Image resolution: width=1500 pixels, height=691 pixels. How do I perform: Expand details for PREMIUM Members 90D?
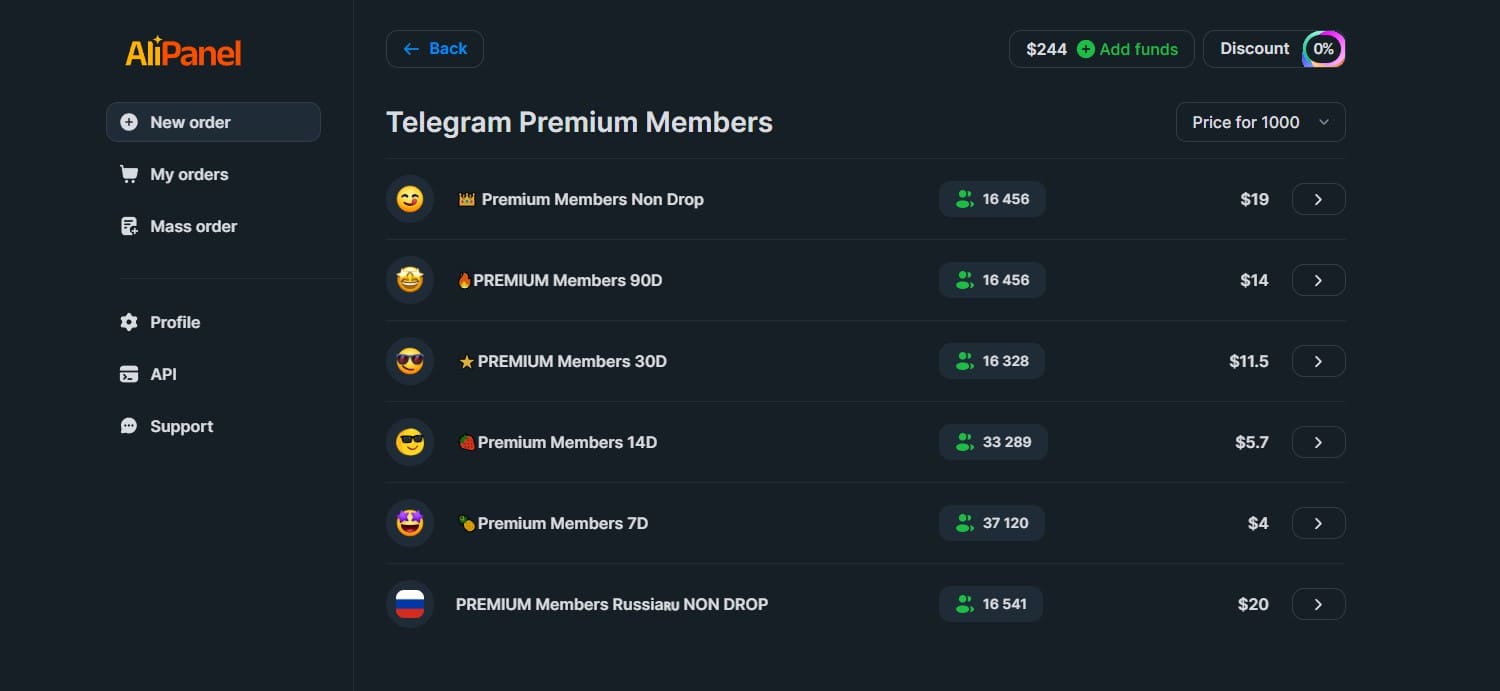click(x=1318, y=280)
